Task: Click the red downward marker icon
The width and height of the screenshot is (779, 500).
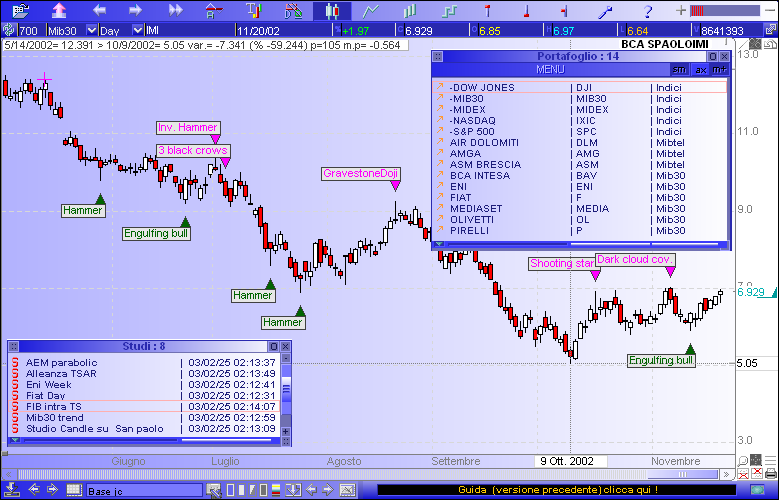Action: point(526,10)
